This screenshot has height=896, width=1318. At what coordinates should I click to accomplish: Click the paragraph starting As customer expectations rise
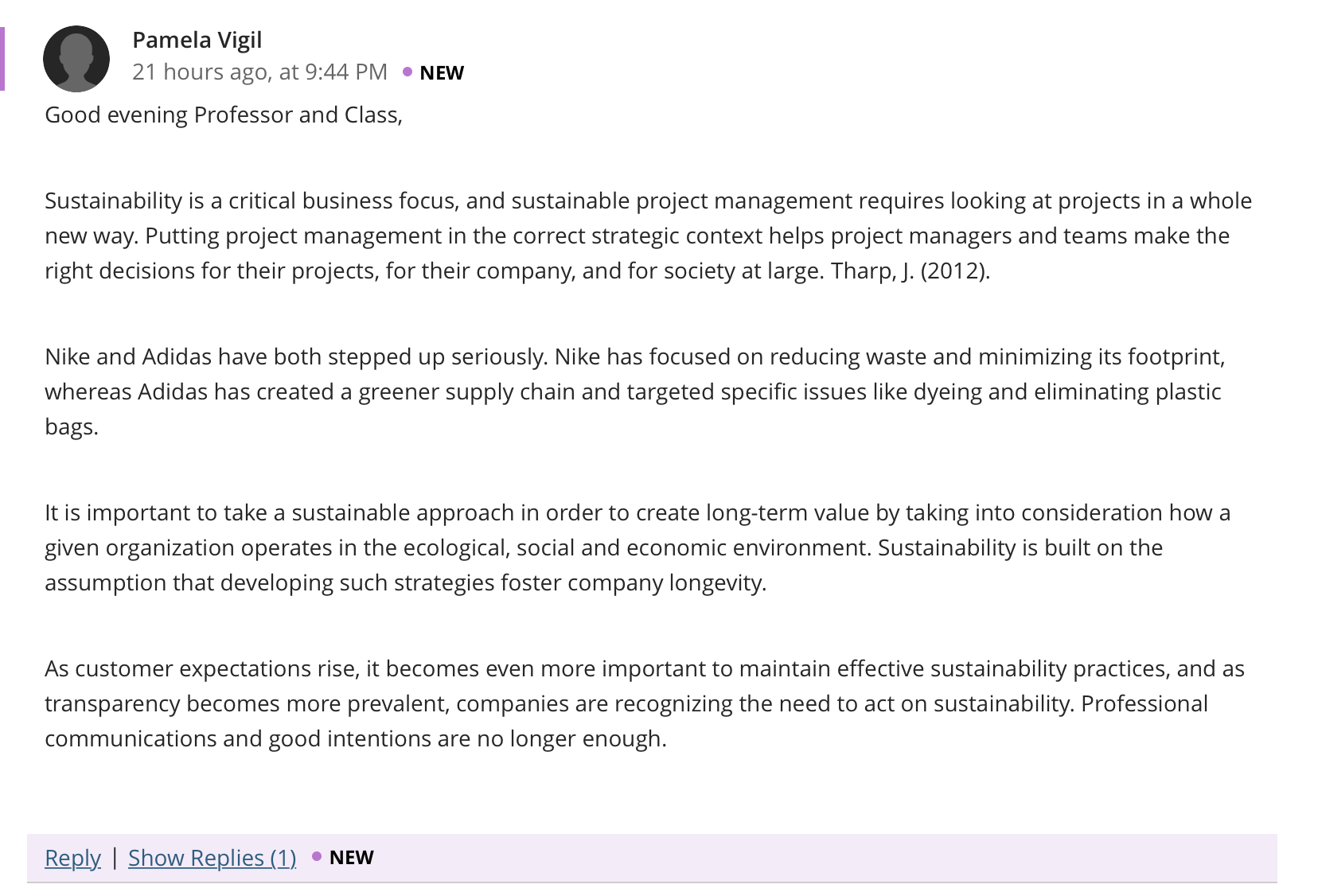coord(645,703)
